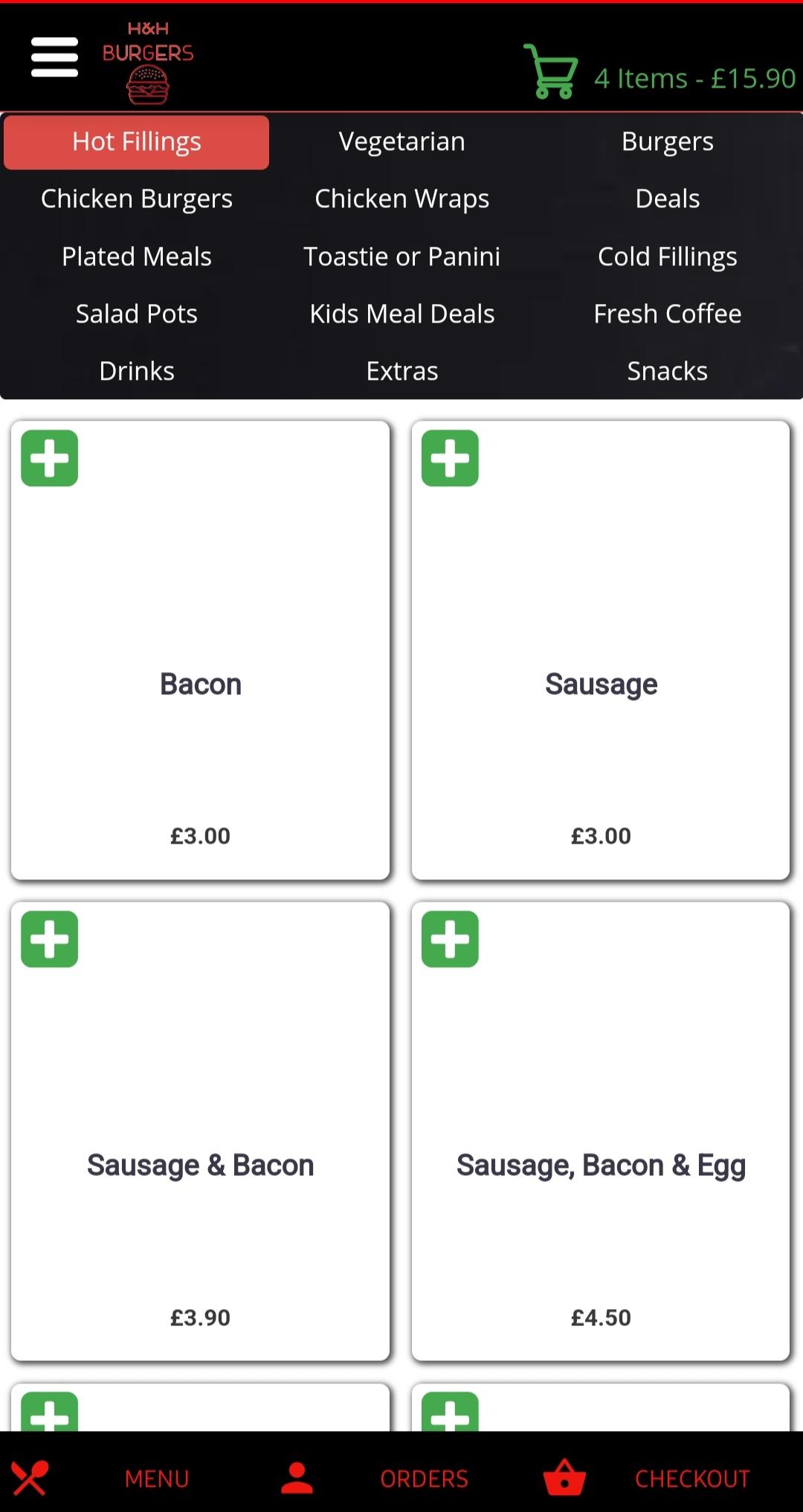Tap the person Orders icon
Image resolution: width=803 pixels, height=1512 pixels.
click(x=297, y=1478)
